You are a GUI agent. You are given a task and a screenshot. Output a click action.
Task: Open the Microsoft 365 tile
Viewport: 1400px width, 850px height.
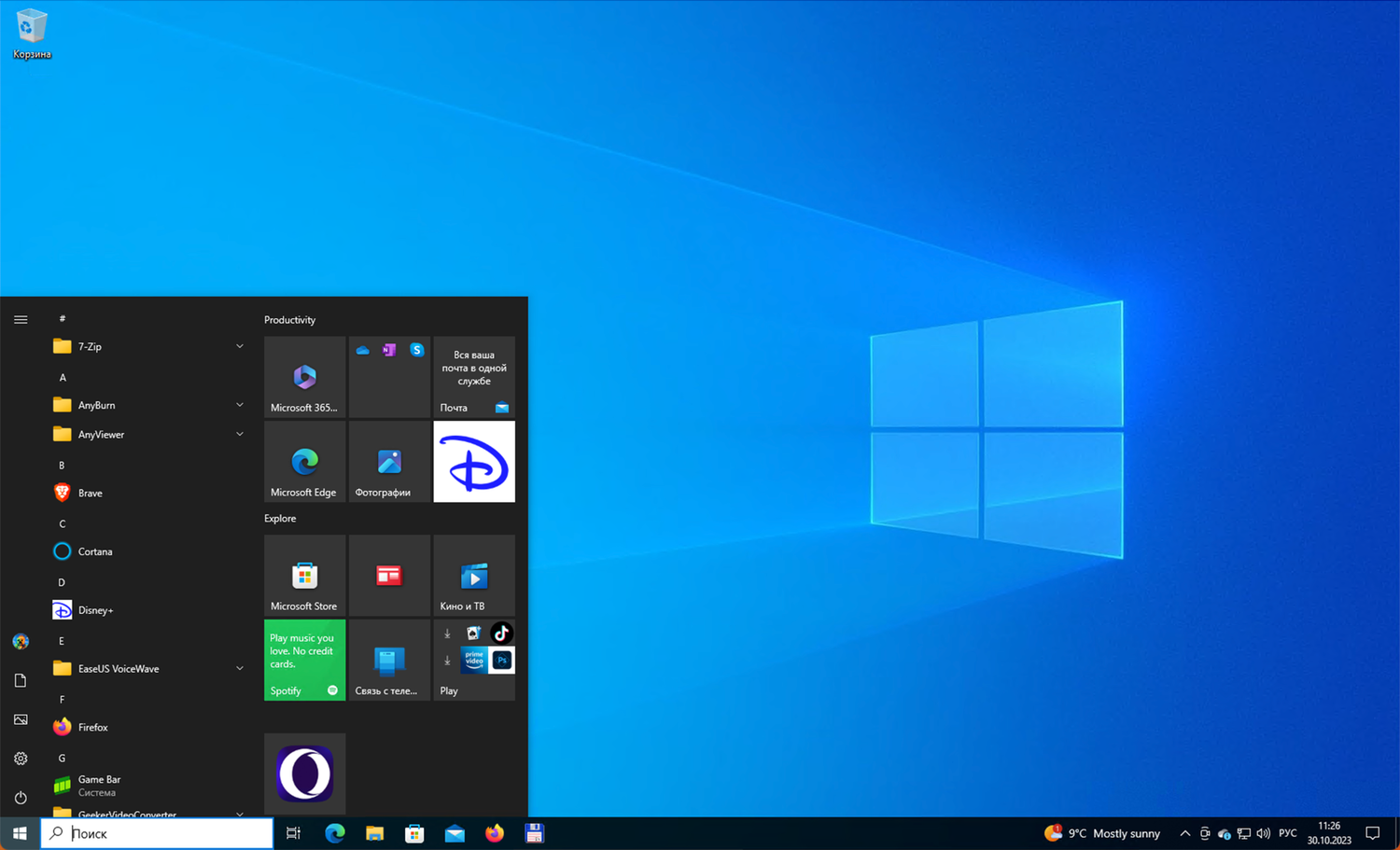click(304, 377)
